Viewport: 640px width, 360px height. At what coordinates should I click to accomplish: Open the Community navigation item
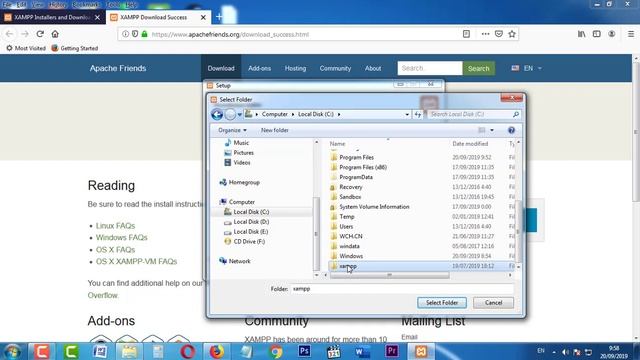[x=335, y=68]
